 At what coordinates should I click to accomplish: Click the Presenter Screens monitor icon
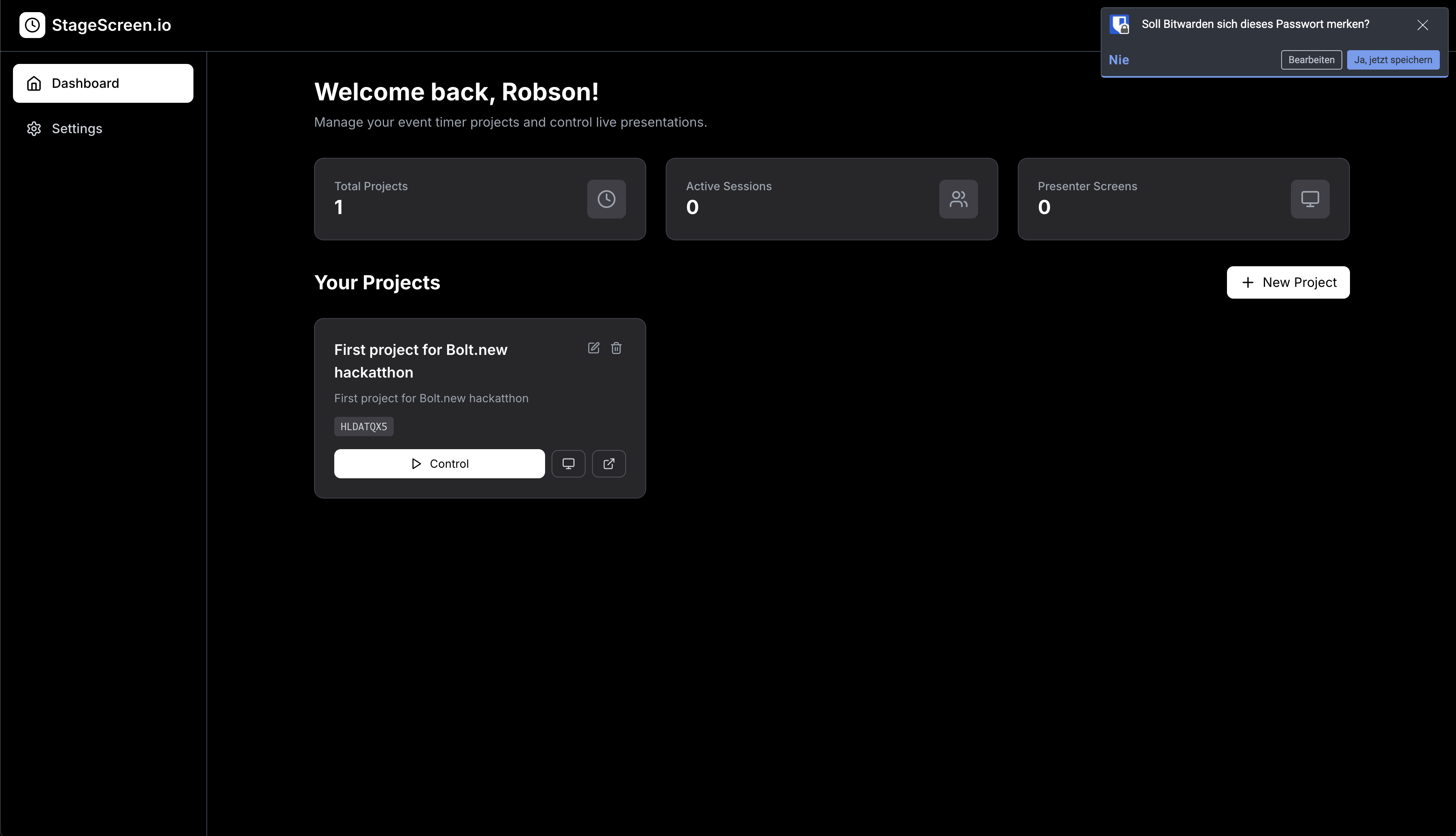1310,199
